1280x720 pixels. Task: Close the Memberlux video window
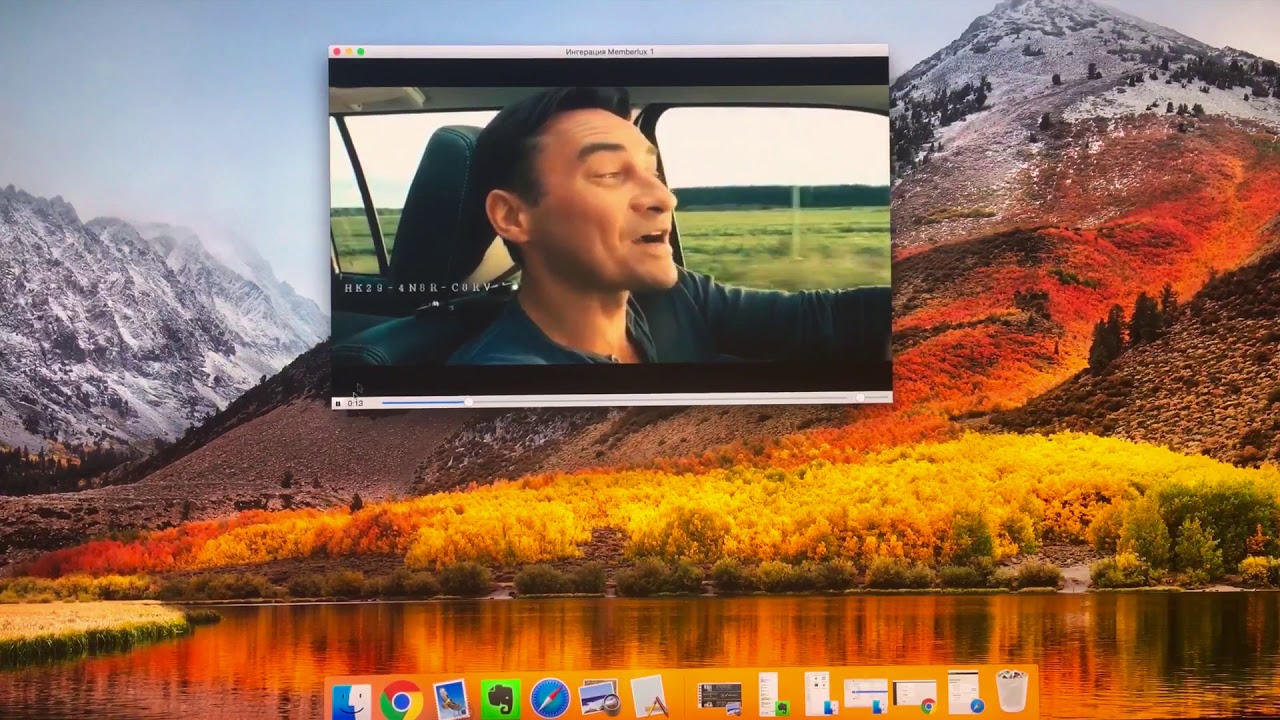click(337, 51)
